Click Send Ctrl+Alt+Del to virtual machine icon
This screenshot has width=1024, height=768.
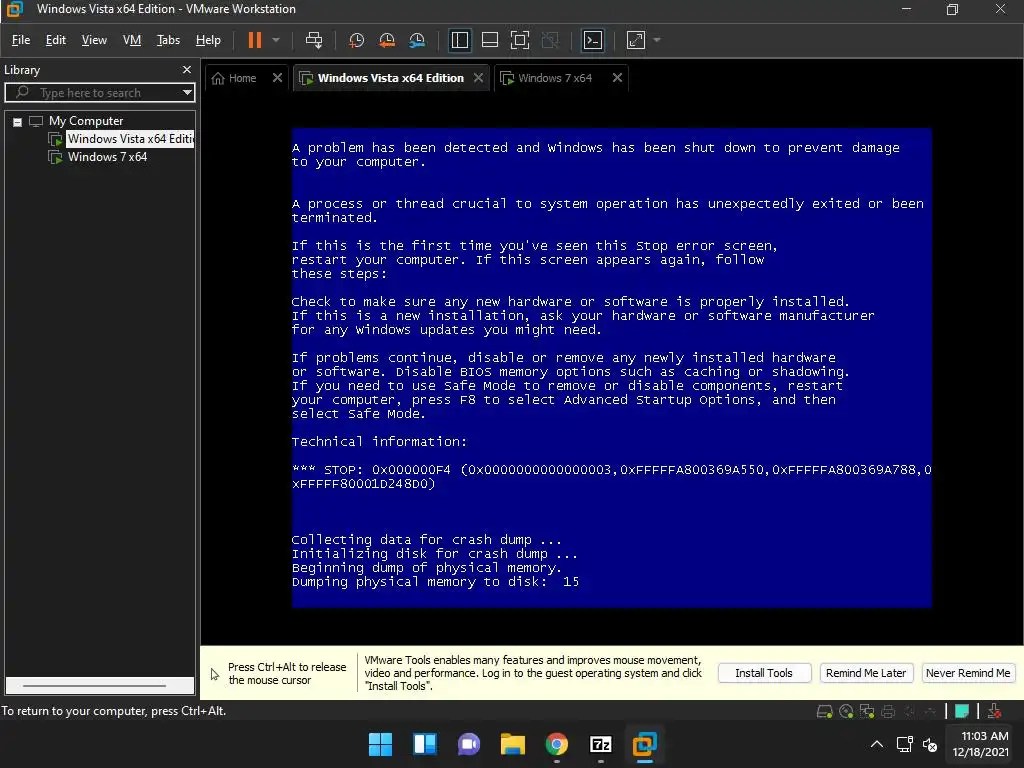[x=314, y=40]
